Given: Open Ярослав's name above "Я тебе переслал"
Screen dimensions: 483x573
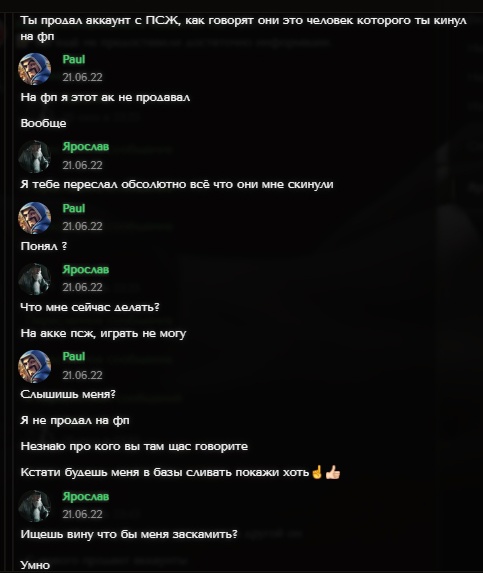Looking at the screenshot, I should (x=85, y=147).
